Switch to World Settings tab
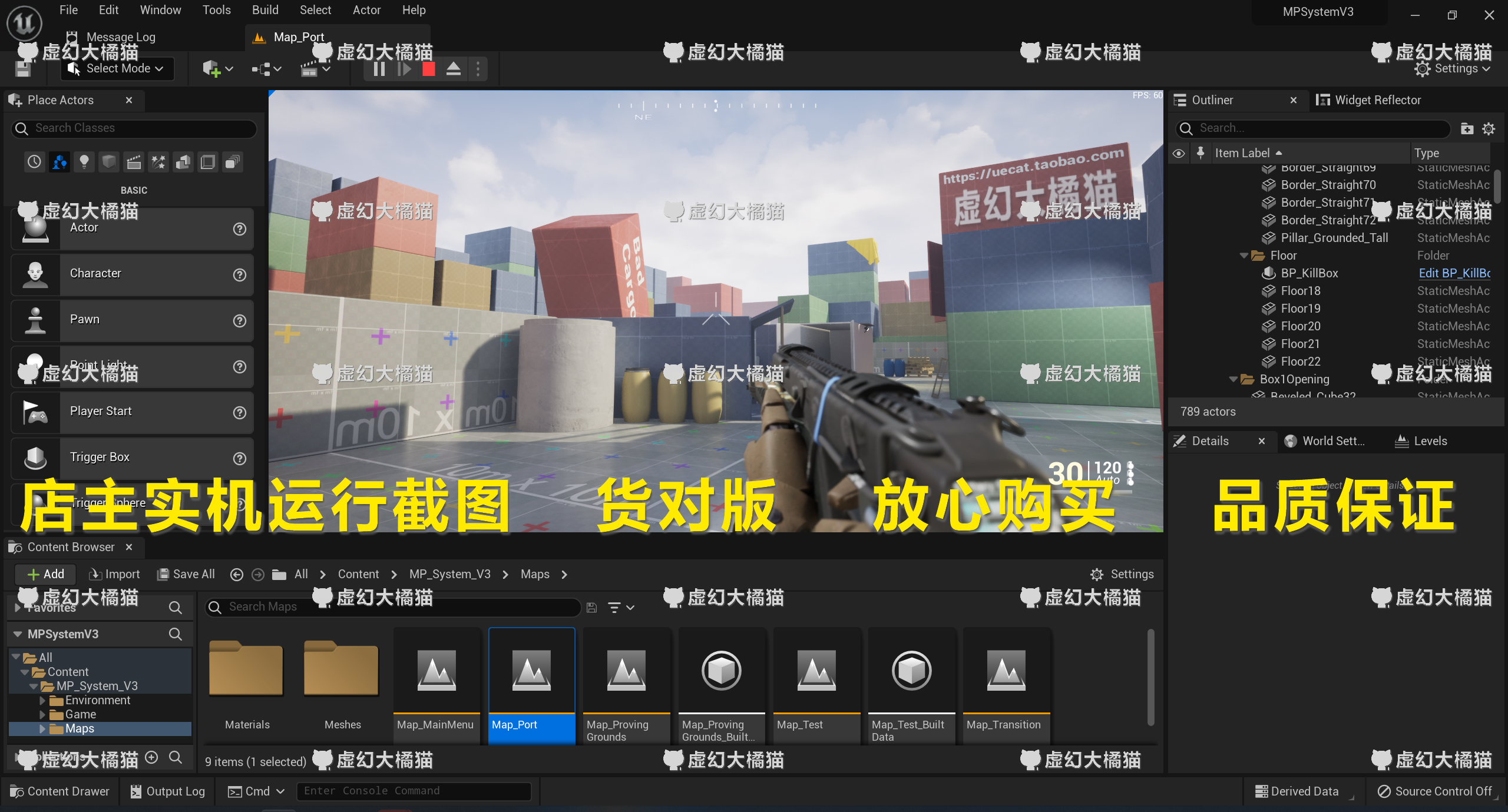1508x812 pixels. pos(1324,441)
